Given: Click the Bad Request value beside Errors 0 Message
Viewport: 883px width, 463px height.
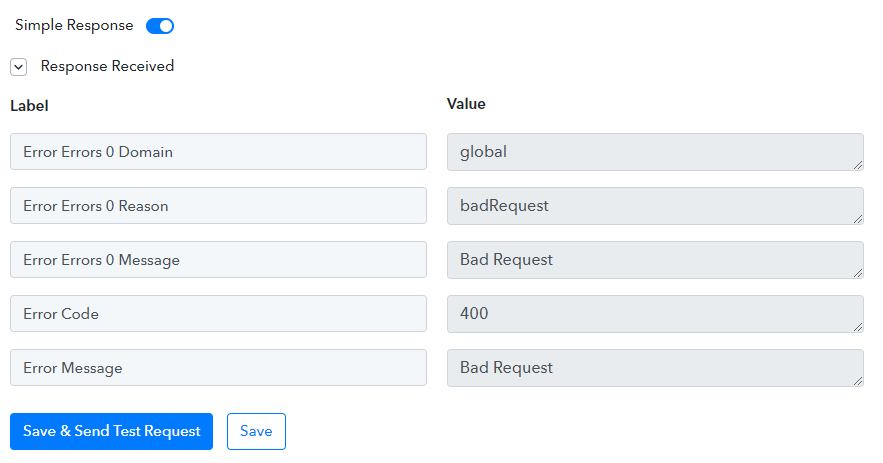Looking at the screenshot, I should tap(655, 260).
